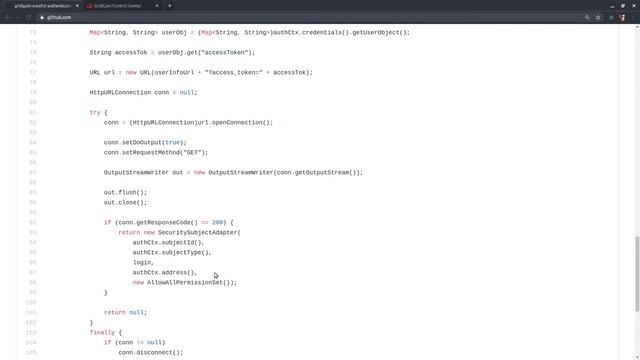Click the lock icon beside github.com
The width and height of the screenshot is (640, 360).
click(42, 18)
